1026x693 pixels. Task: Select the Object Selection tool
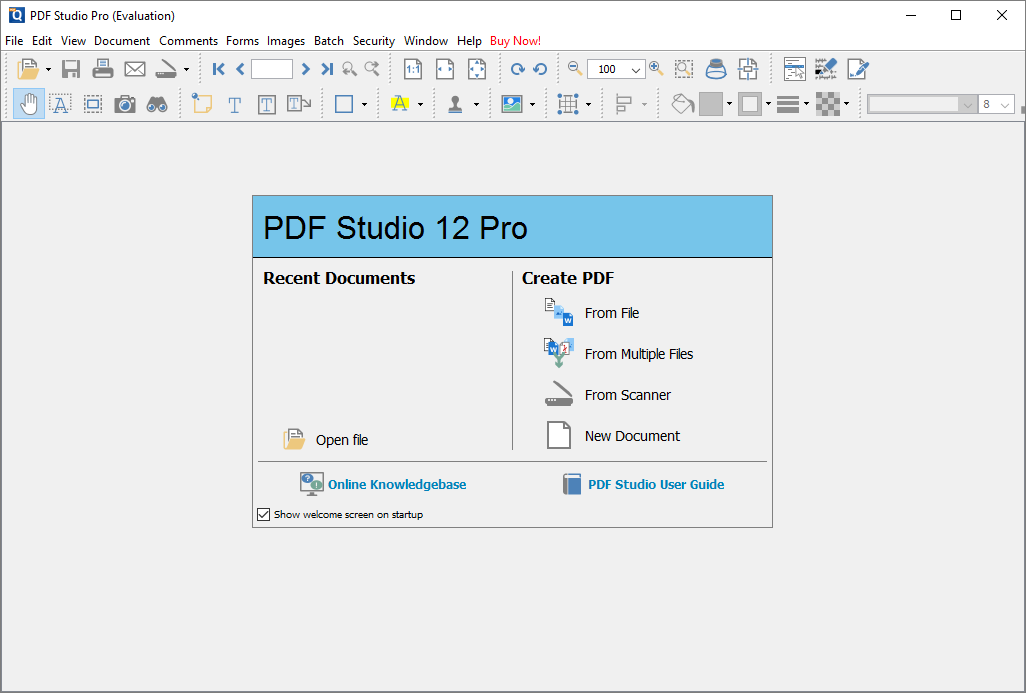[x=93, y=104]
